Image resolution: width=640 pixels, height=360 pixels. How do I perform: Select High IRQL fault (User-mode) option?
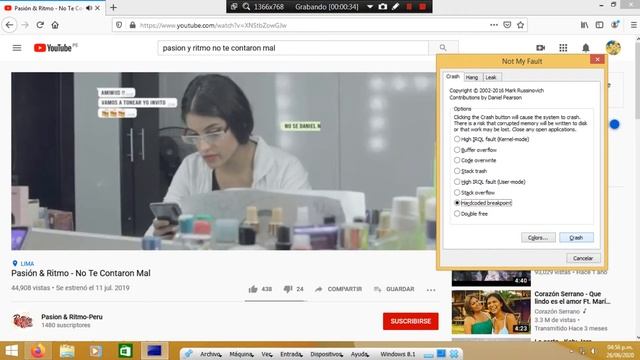click(x=490, y=182)
